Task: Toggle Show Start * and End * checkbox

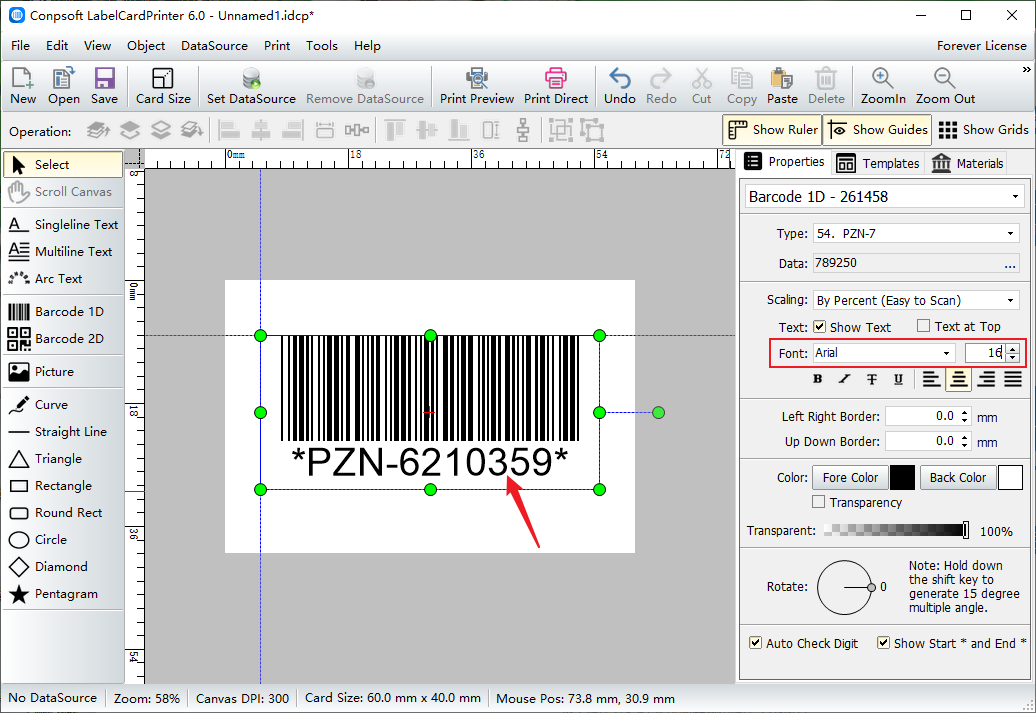Action: tap(883, 643)
